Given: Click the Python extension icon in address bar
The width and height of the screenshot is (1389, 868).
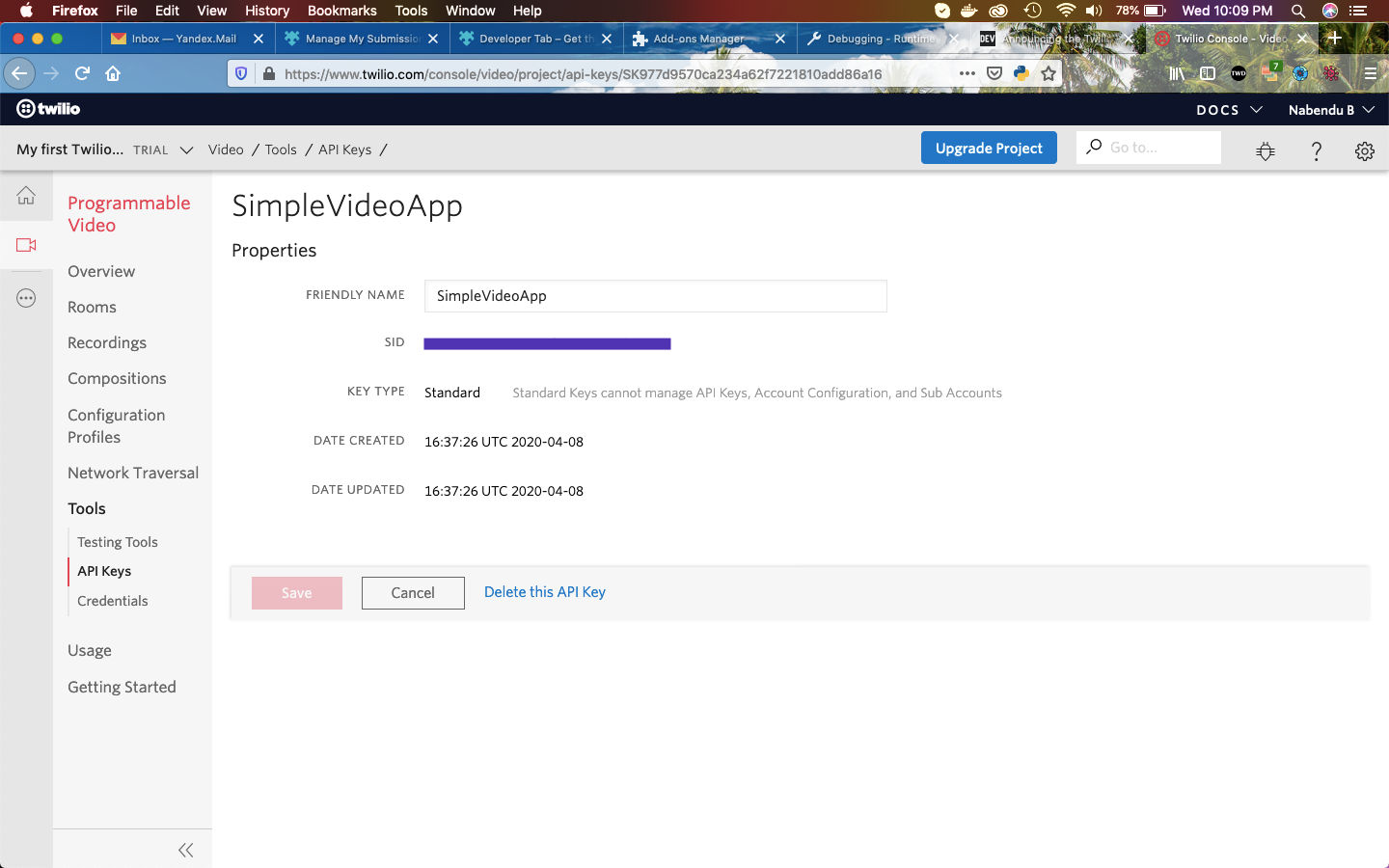Looking at the screenshot, I should (x=1021, y=73).
